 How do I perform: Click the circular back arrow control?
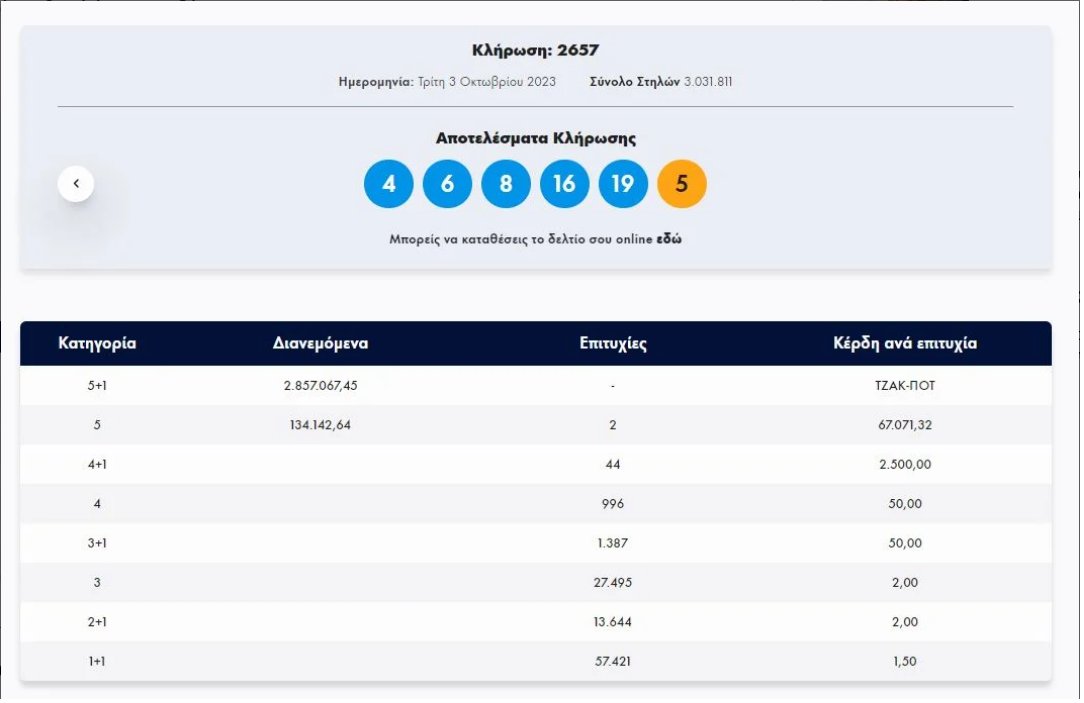coord(76,183)
